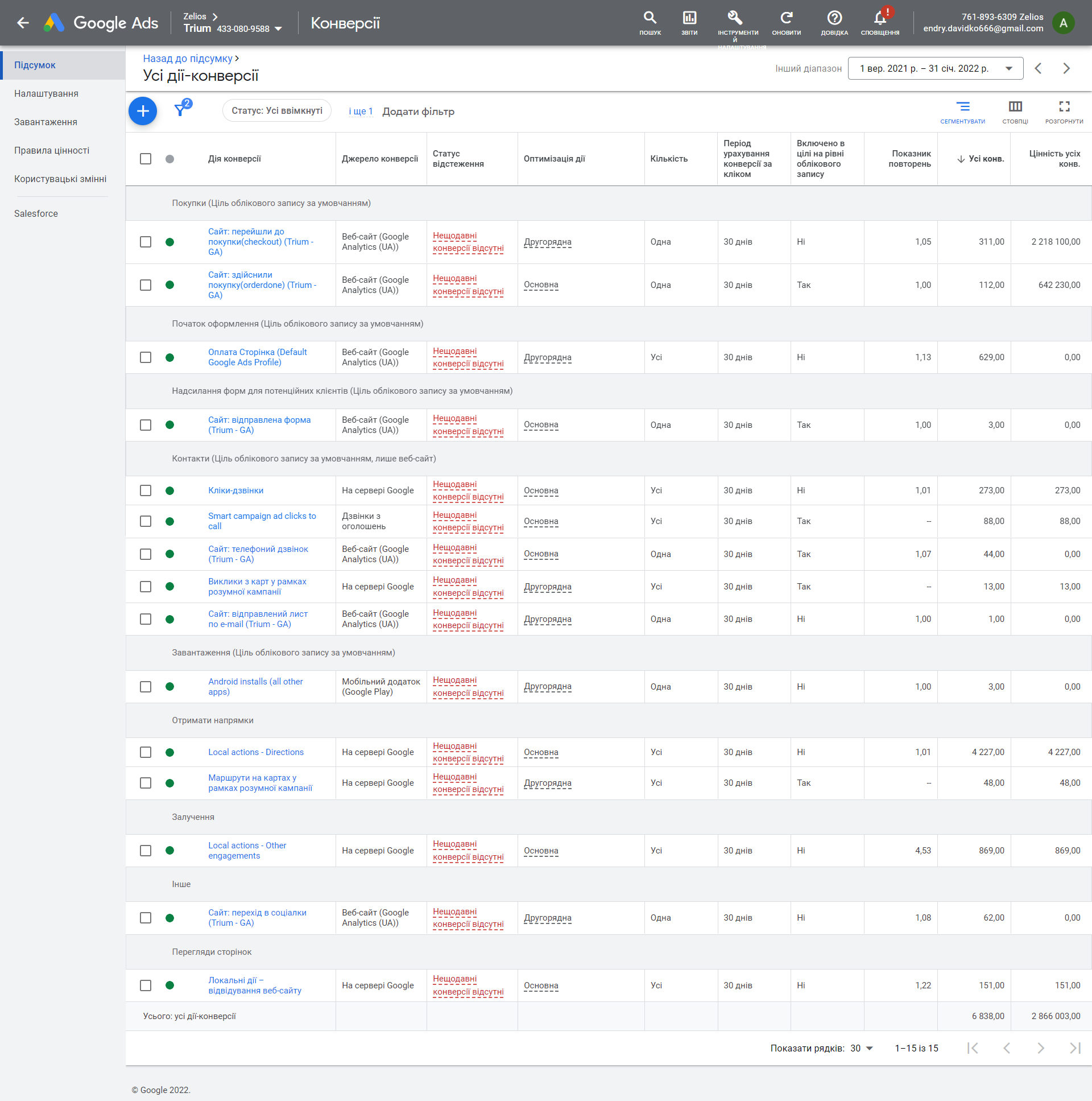1092x1101 pixels.
Task: Open Salesforce in the sidebar
Action: [x=63, y=214]
